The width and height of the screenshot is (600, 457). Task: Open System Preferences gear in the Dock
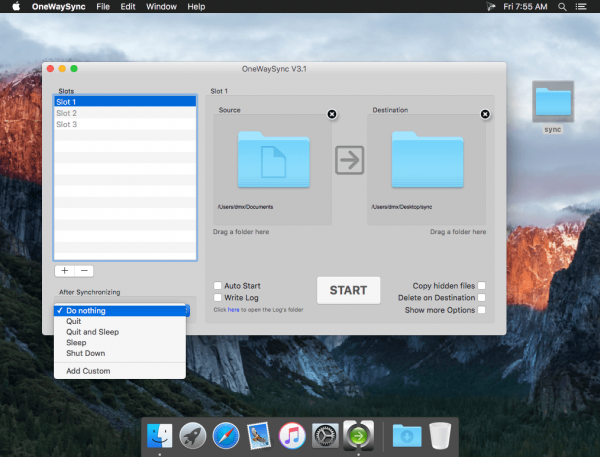pos(325,436)
